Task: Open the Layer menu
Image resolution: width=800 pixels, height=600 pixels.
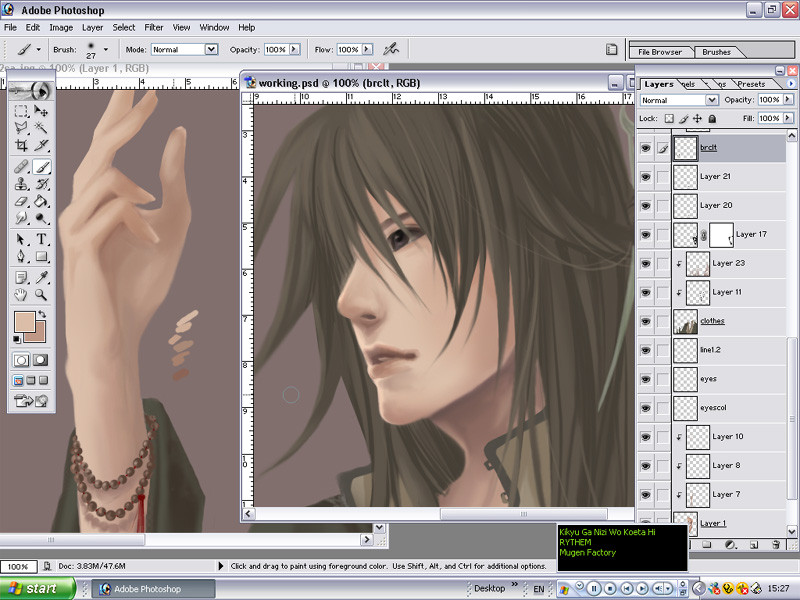Action: pos(92,28)
